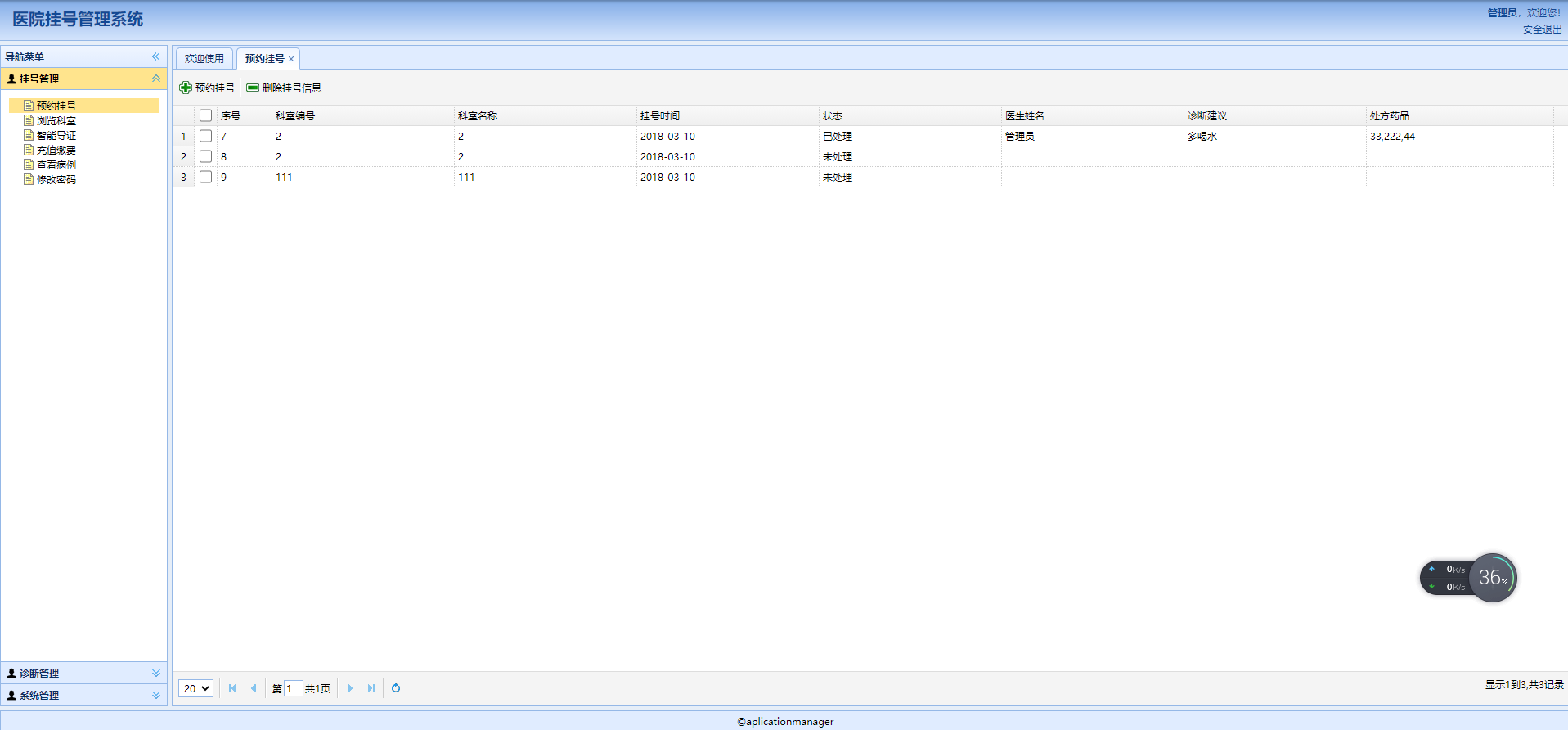Open 浏览科室 in navigation tree
1568x730 pixels.
click(x=56, y=120)
